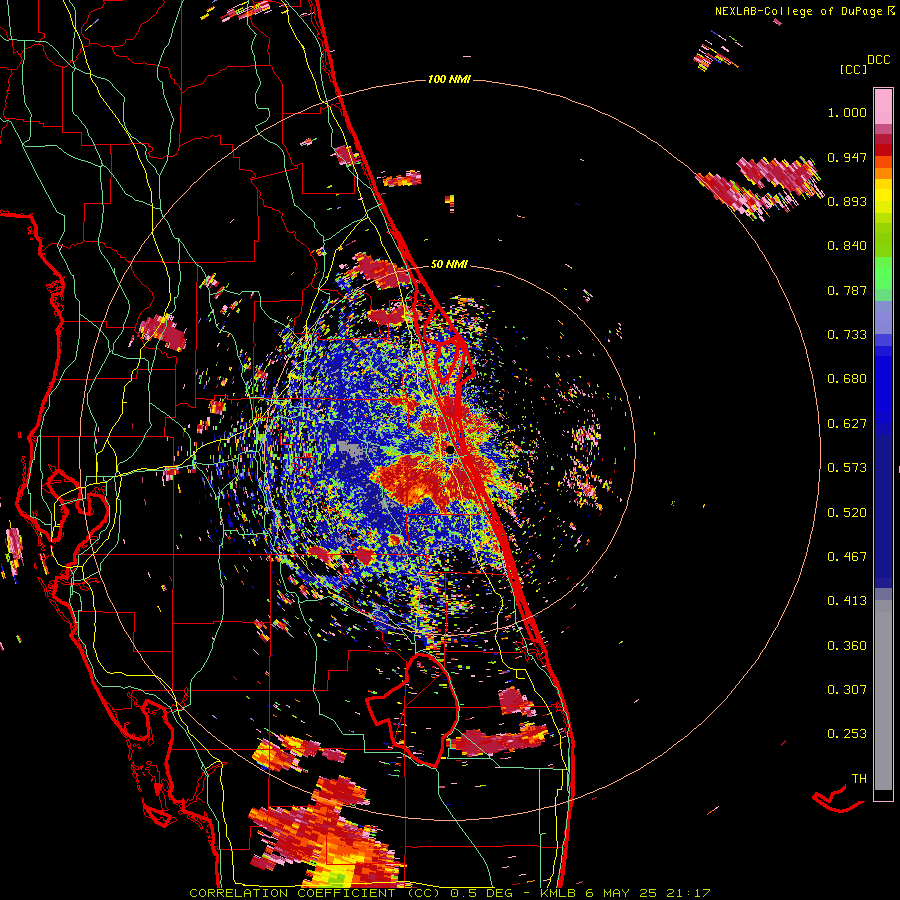
Task: Click the bright green segment of the color bar
Action: [883, 273]
